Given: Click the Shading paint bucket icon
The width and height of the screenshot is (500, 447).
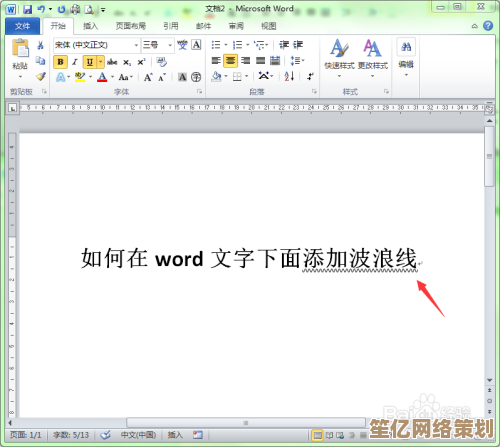Looking at the screenshot, I should [x=216, y=77].
